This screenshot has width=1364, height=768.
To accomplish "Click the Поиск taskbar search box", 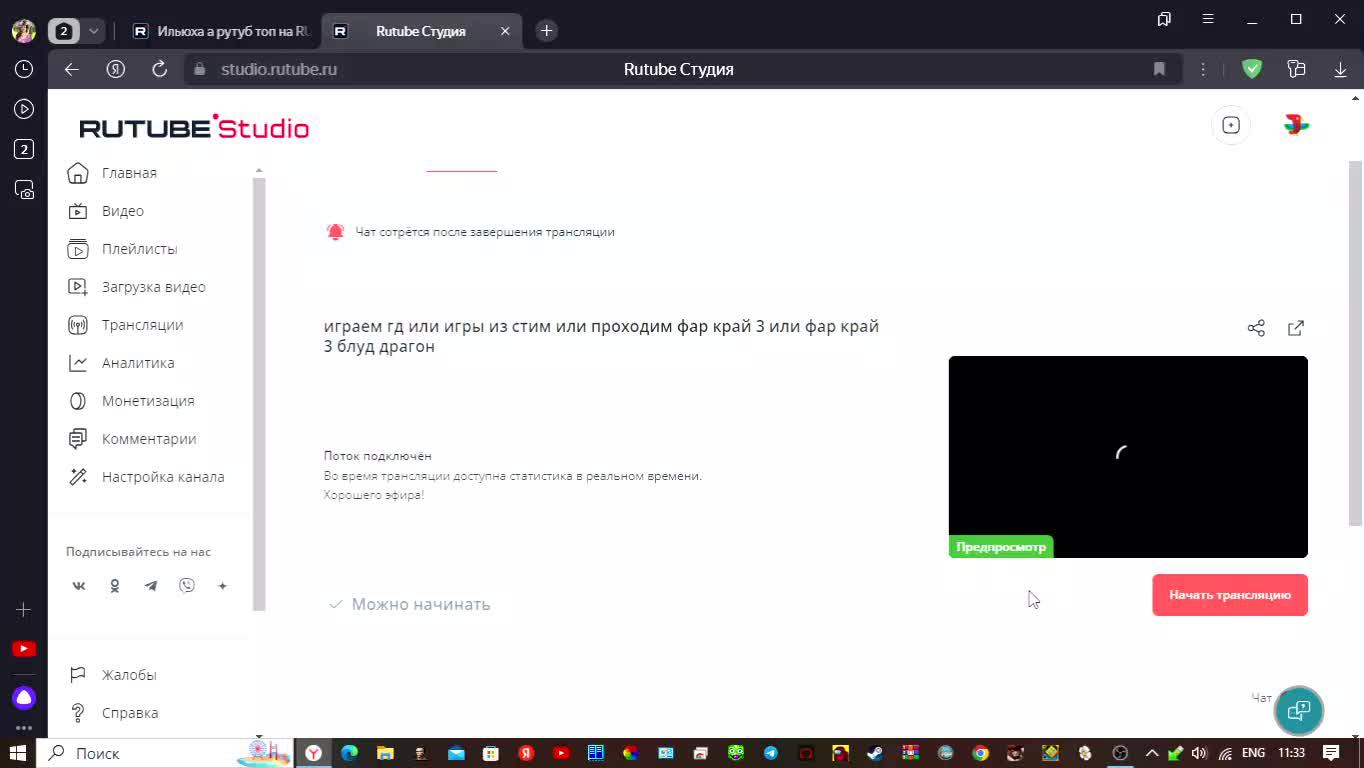I will pos(165,753).
